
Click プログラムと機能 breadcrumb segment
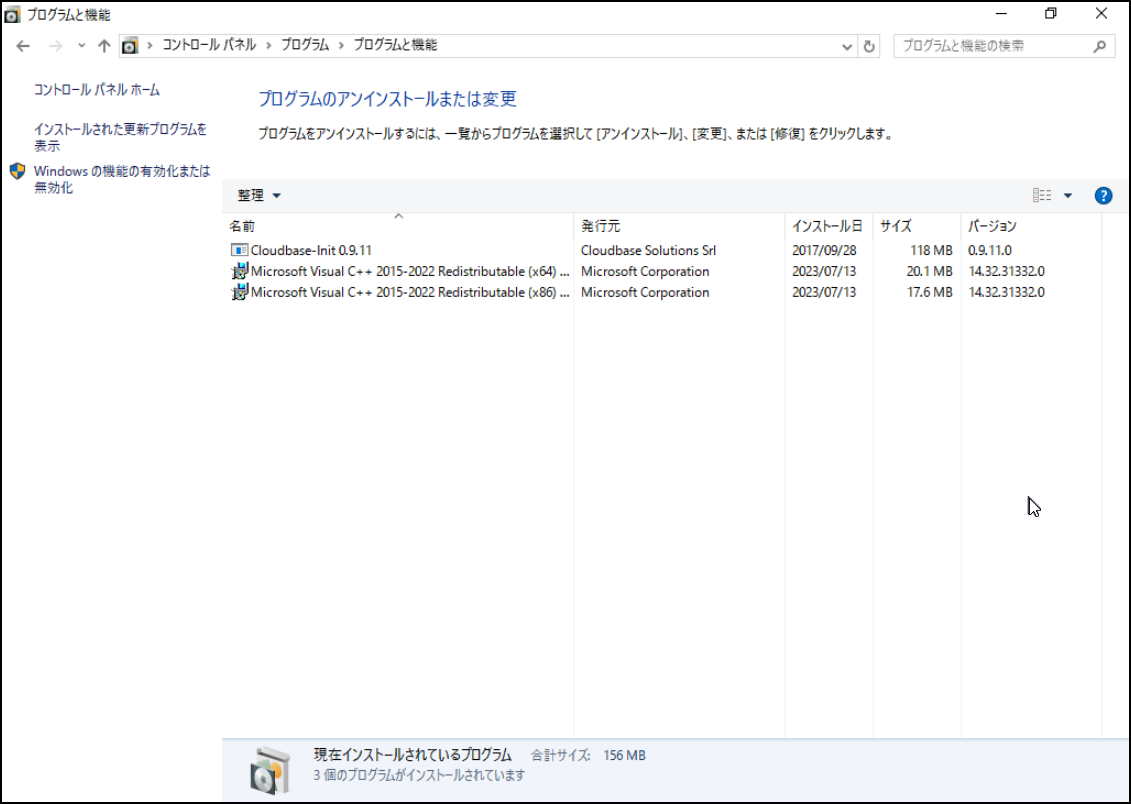pos(395,45)
